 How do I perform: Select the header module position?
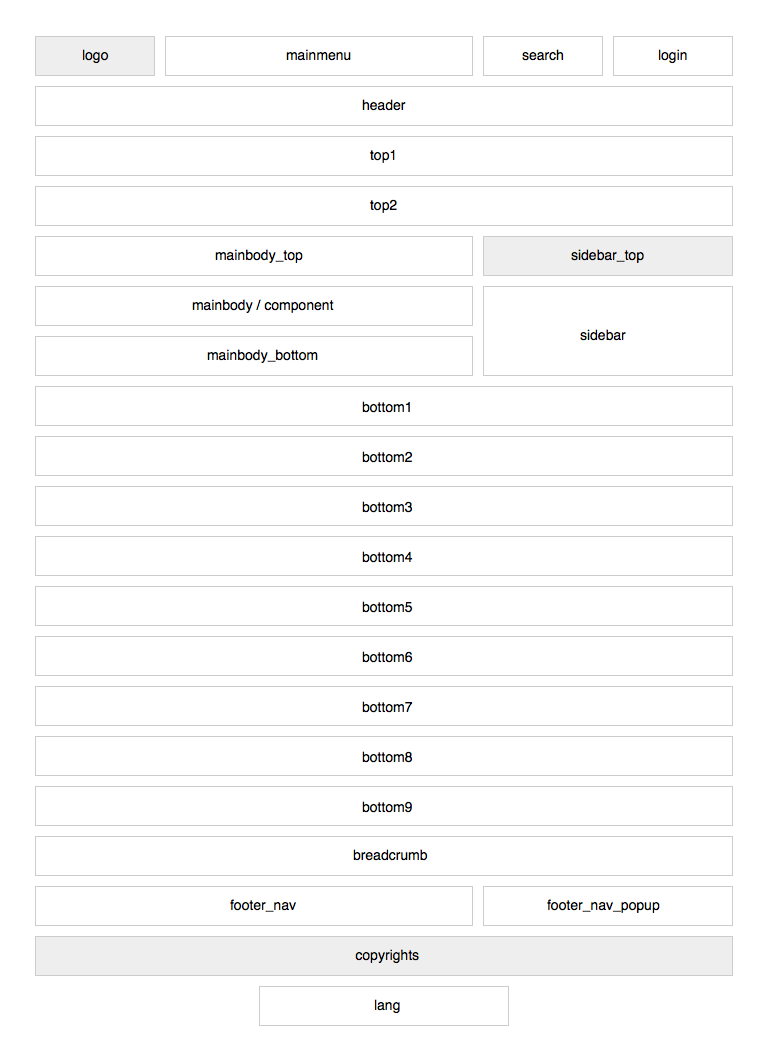pos(383,106)
